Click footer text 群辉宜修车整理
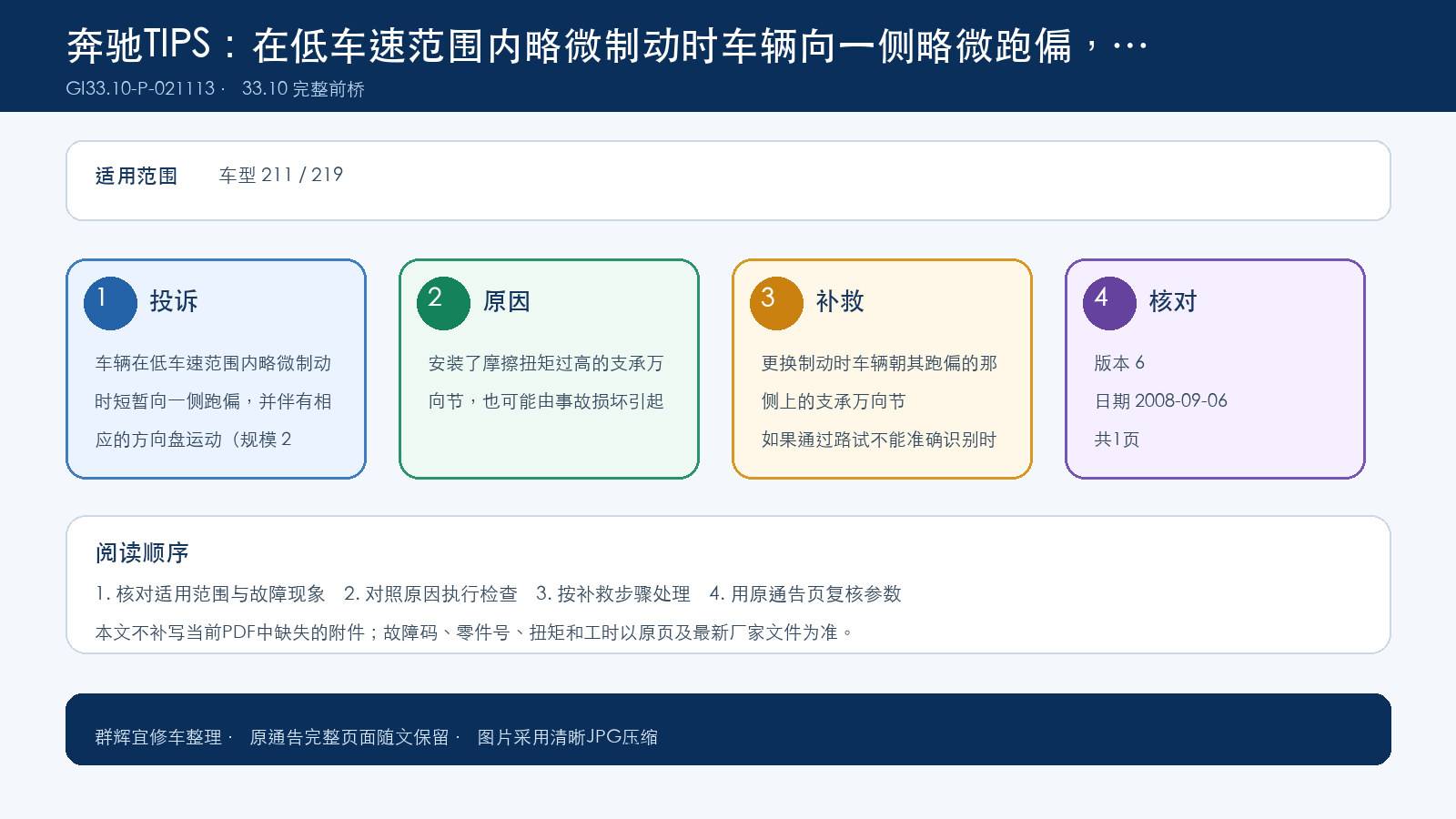 [158, 737]
